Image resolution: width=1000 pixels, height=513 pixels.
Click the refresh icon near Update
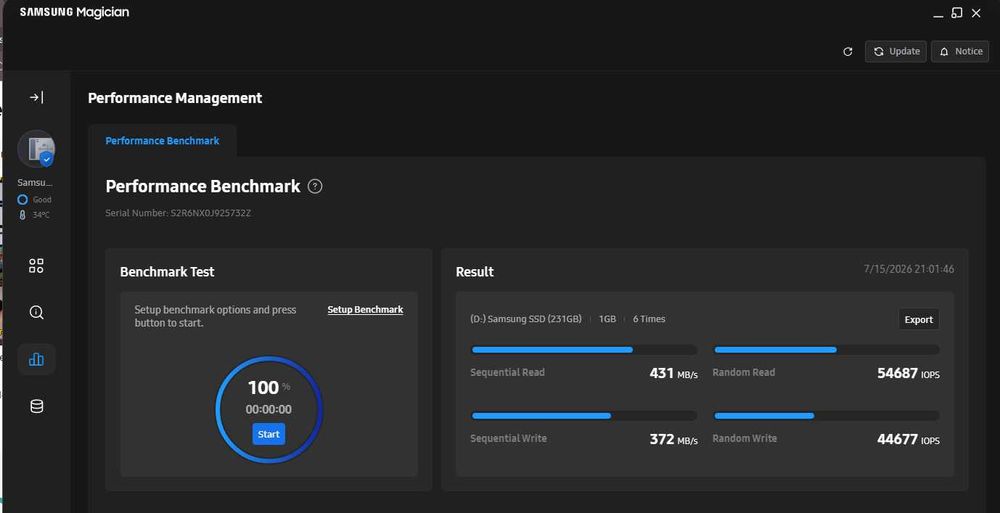[x=848, y=52]
